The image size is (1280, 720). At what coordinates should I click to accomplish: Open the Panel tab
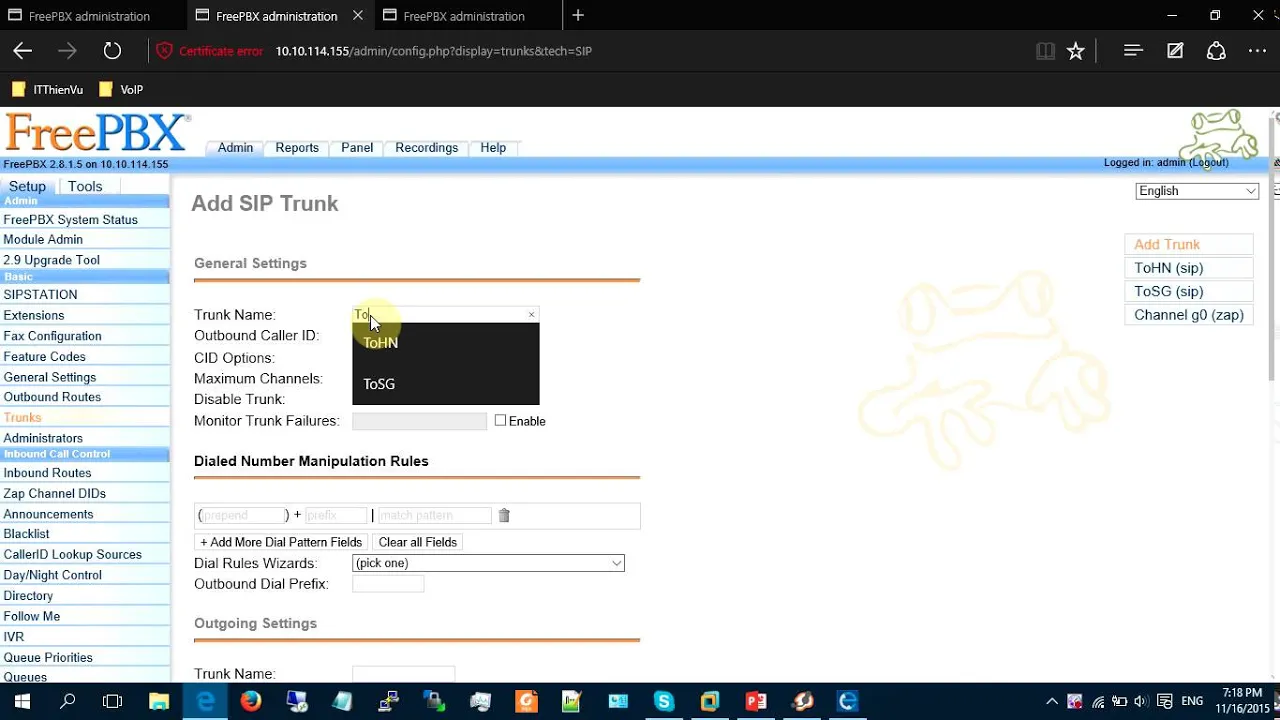tap(357, 147)
